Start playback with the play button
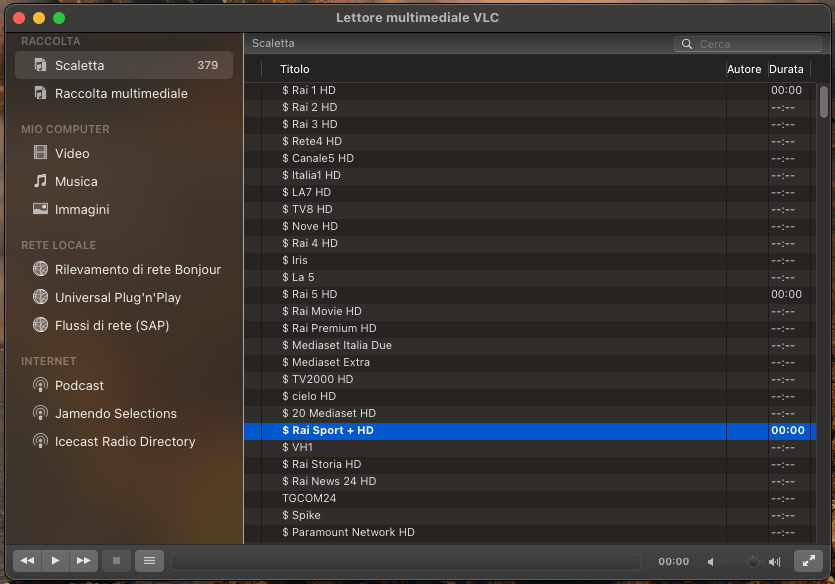The image size is (835, 584). [55, 561]
